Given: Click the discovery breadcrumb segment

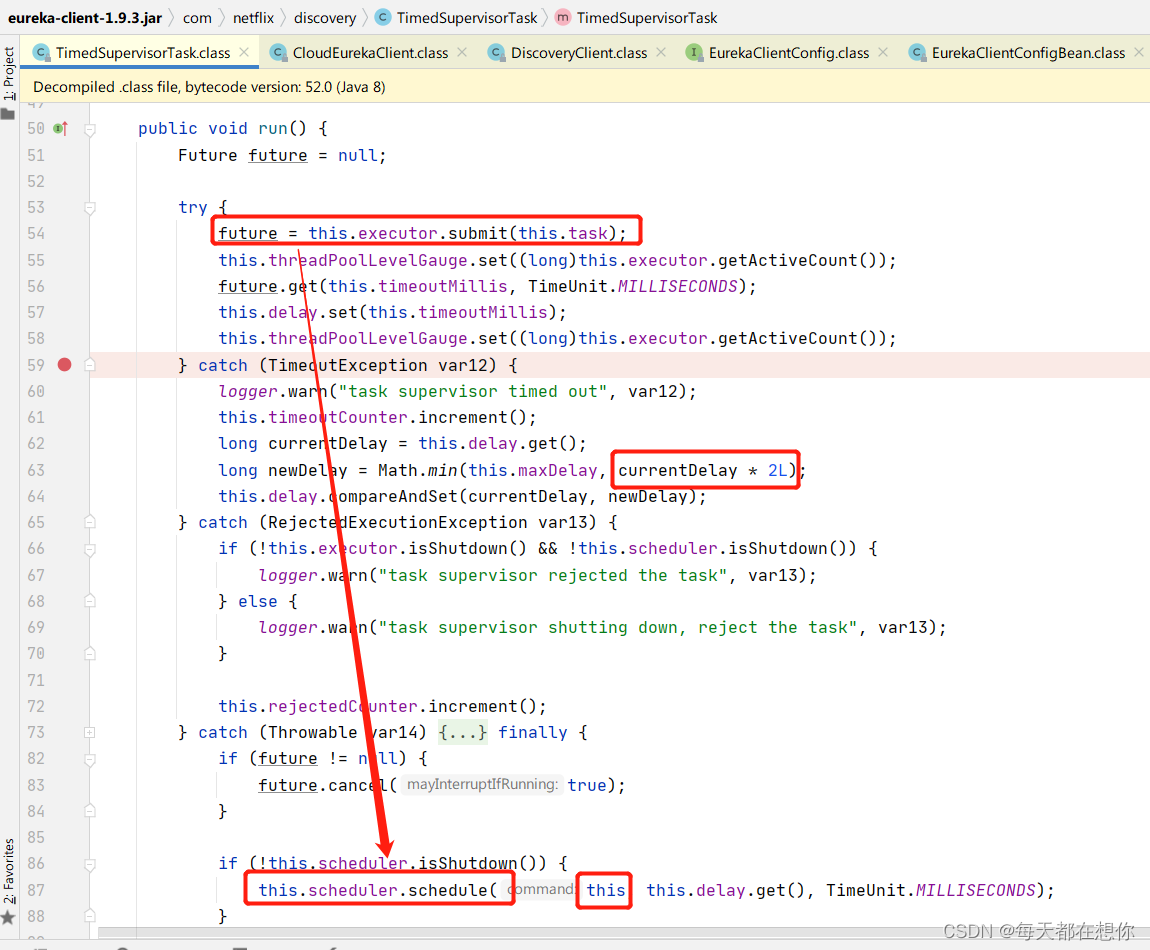Looking at the screenshot, I should [x=325, y=18].
